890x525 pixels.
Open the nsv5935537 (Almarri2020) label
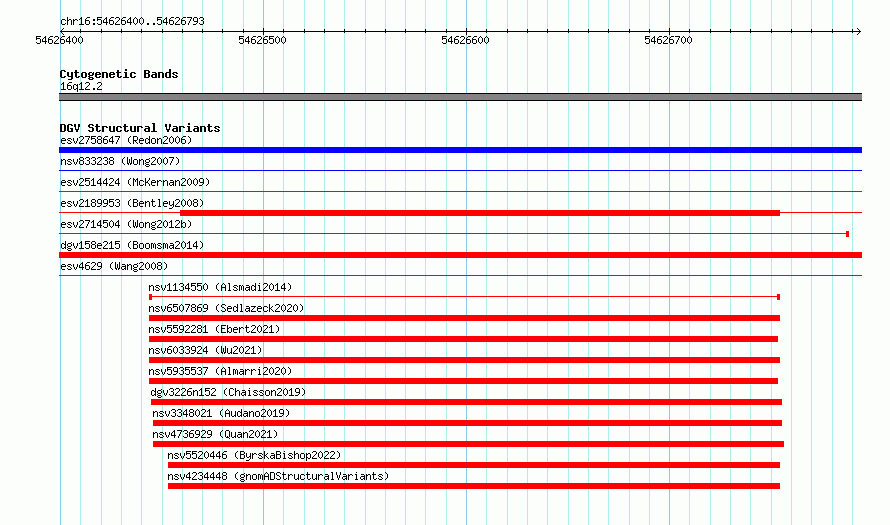click(220, 371)
